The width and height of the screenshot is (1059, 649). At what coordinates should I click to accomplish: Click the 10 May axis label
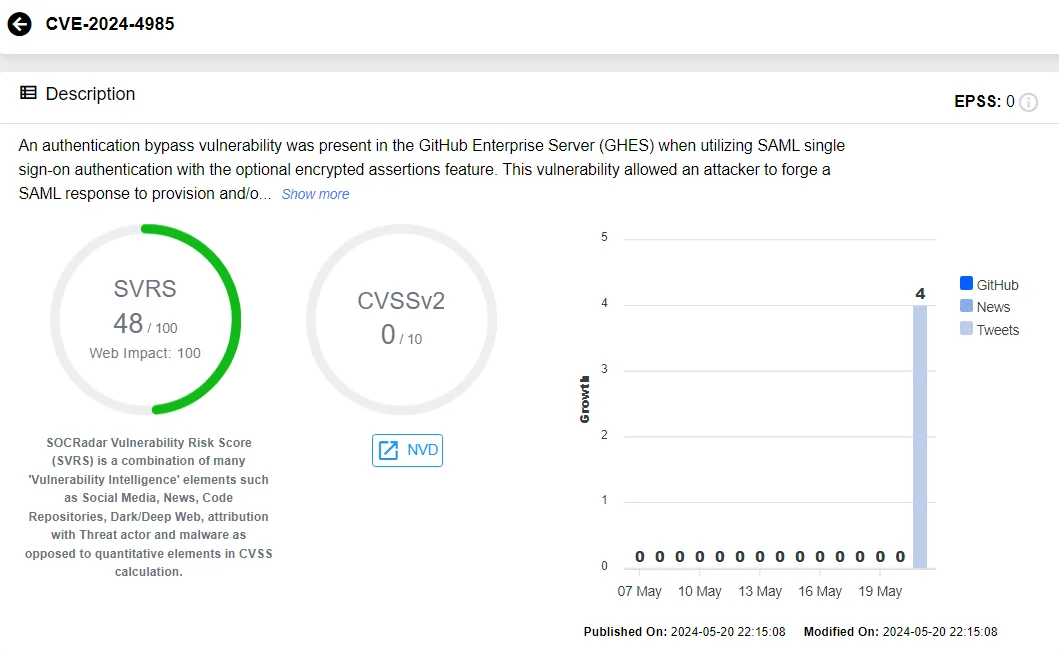700,592
